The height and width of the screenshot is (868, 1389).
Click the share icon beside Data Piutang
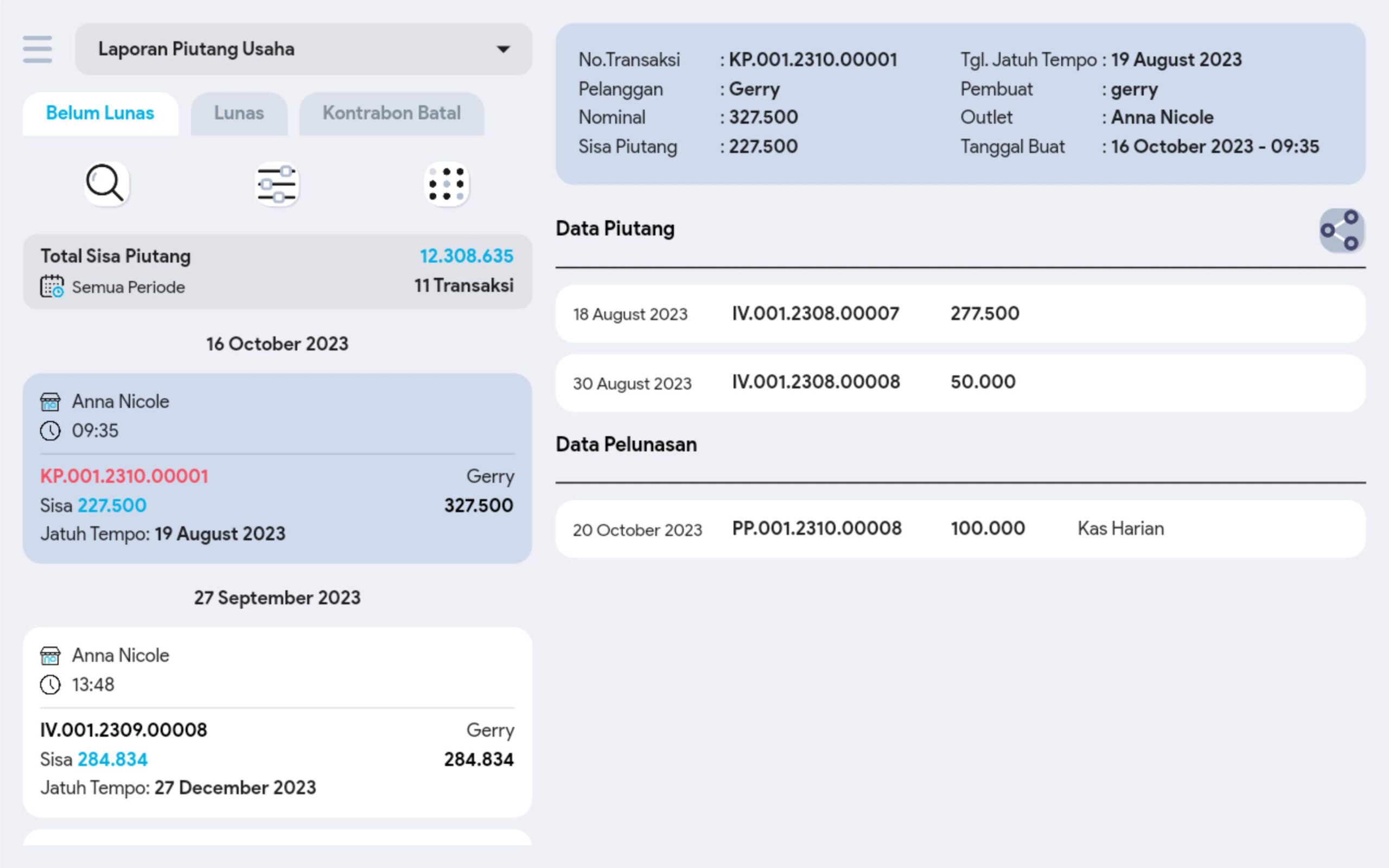1341,230
